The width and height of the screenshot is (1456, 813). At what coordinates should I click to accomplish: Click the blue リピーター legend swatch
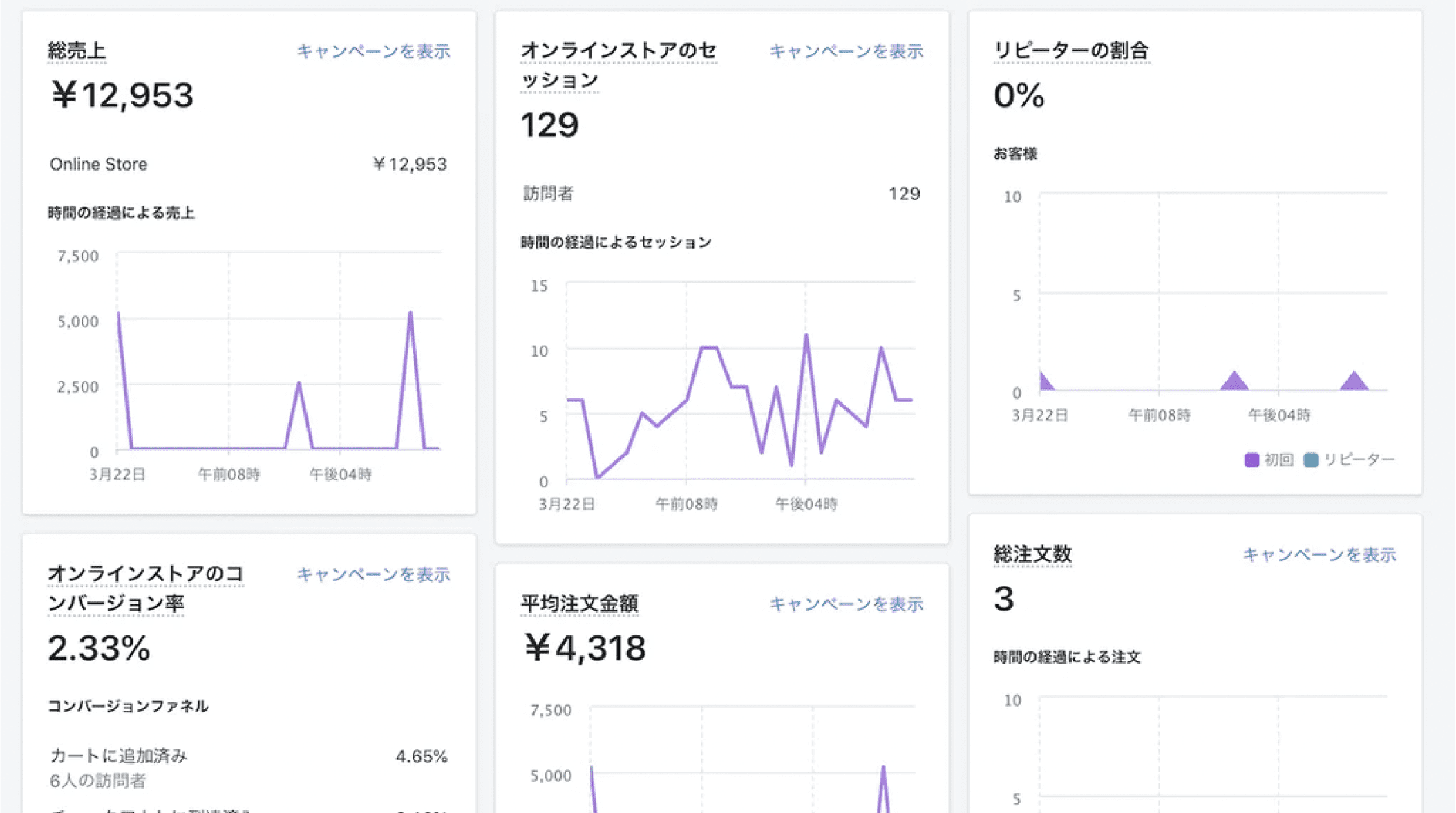(x=1310, y=460)
